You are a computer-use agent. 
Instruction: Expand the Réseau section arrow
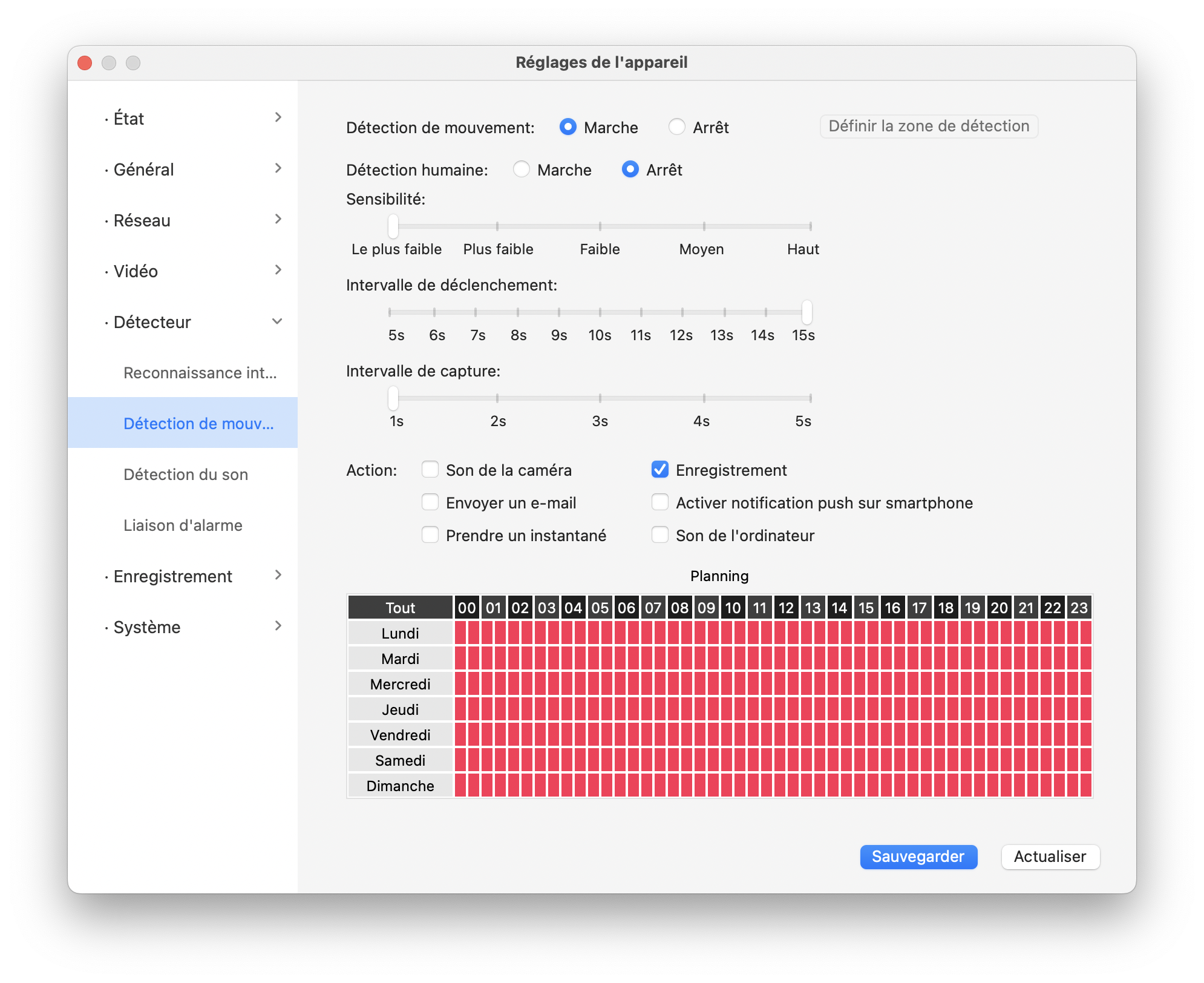[278, 219]
